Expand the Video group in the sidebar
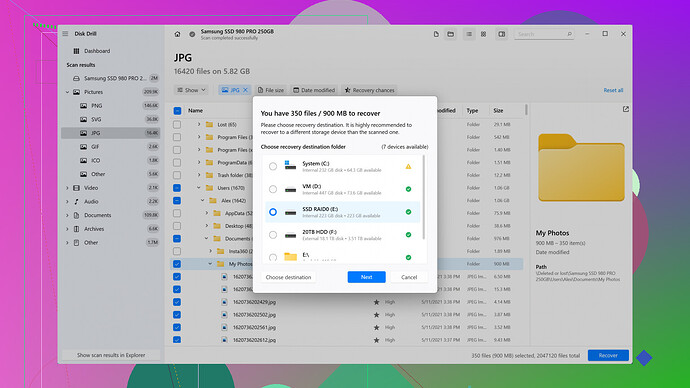Screen dimensions: 690x388 [67, 188]
